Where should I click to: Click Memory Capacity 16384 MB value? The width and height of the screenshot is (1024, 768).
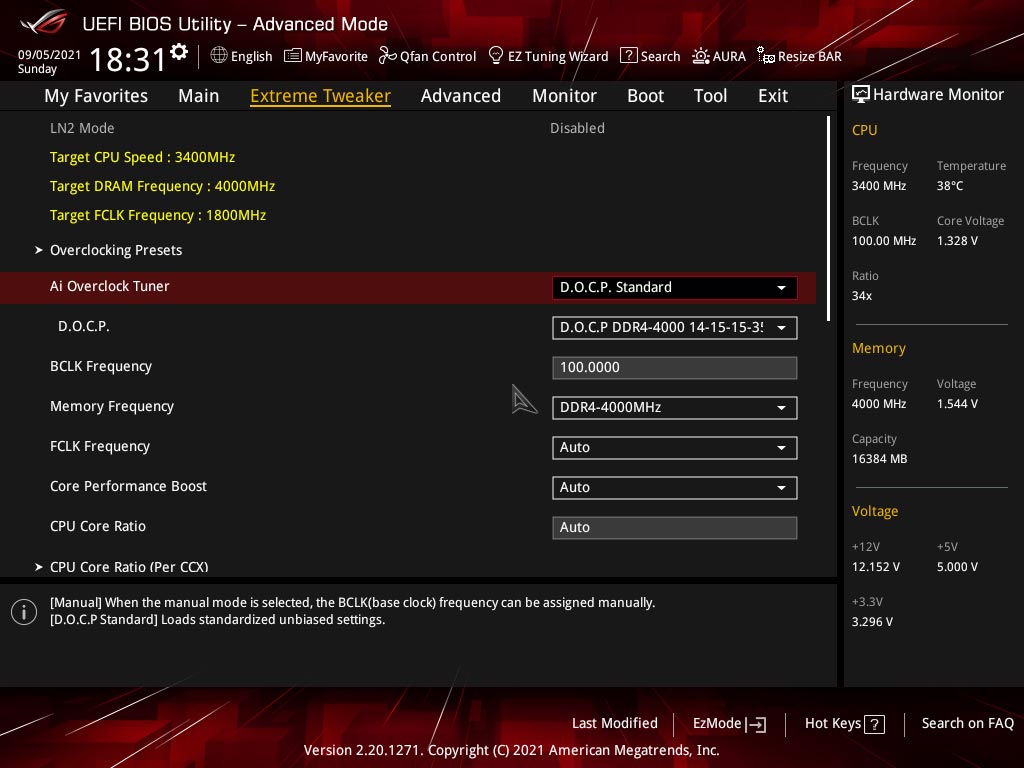(x=879, y=459)
